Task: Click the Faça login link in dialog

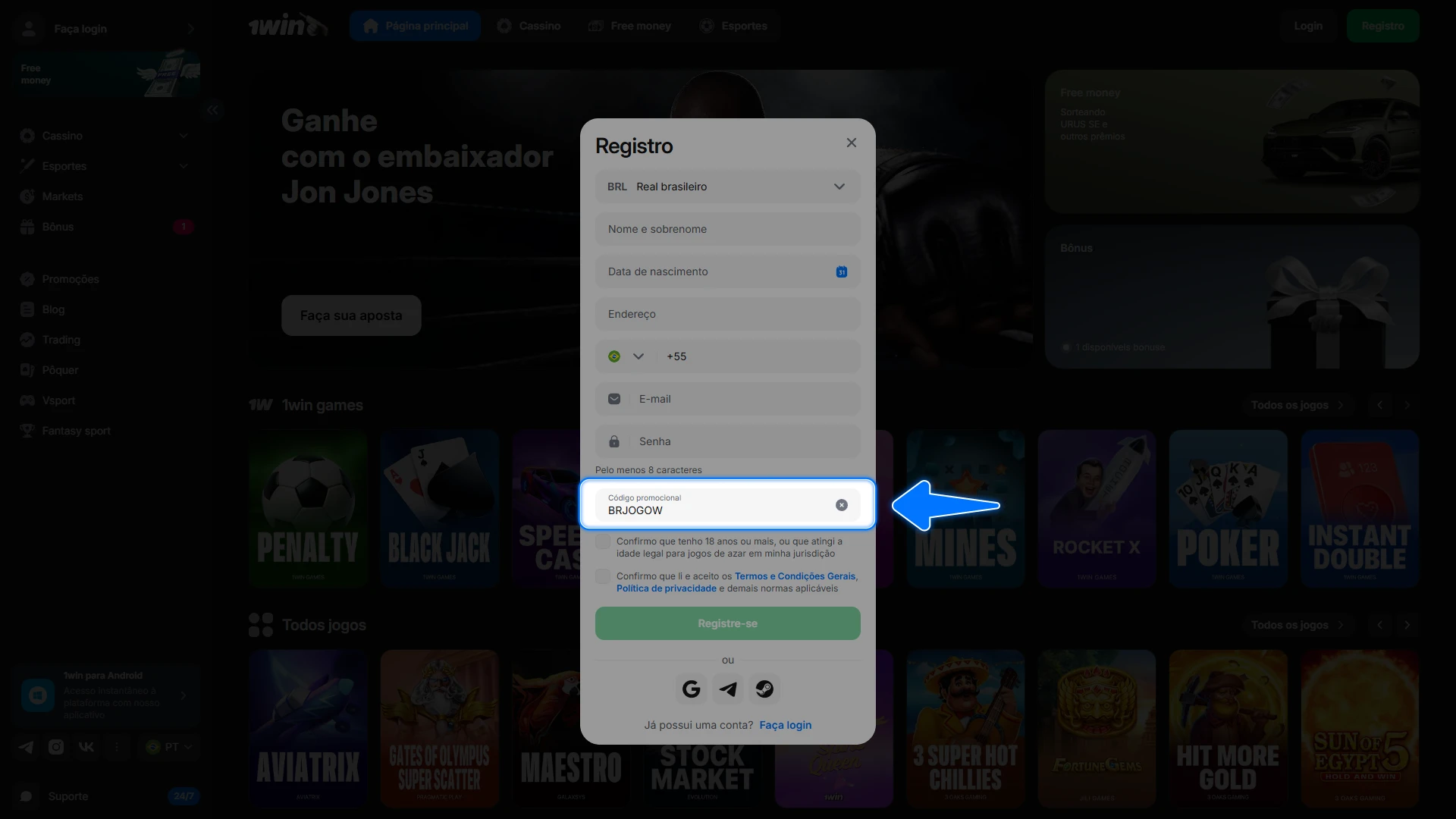Action: tap(786, 725)
